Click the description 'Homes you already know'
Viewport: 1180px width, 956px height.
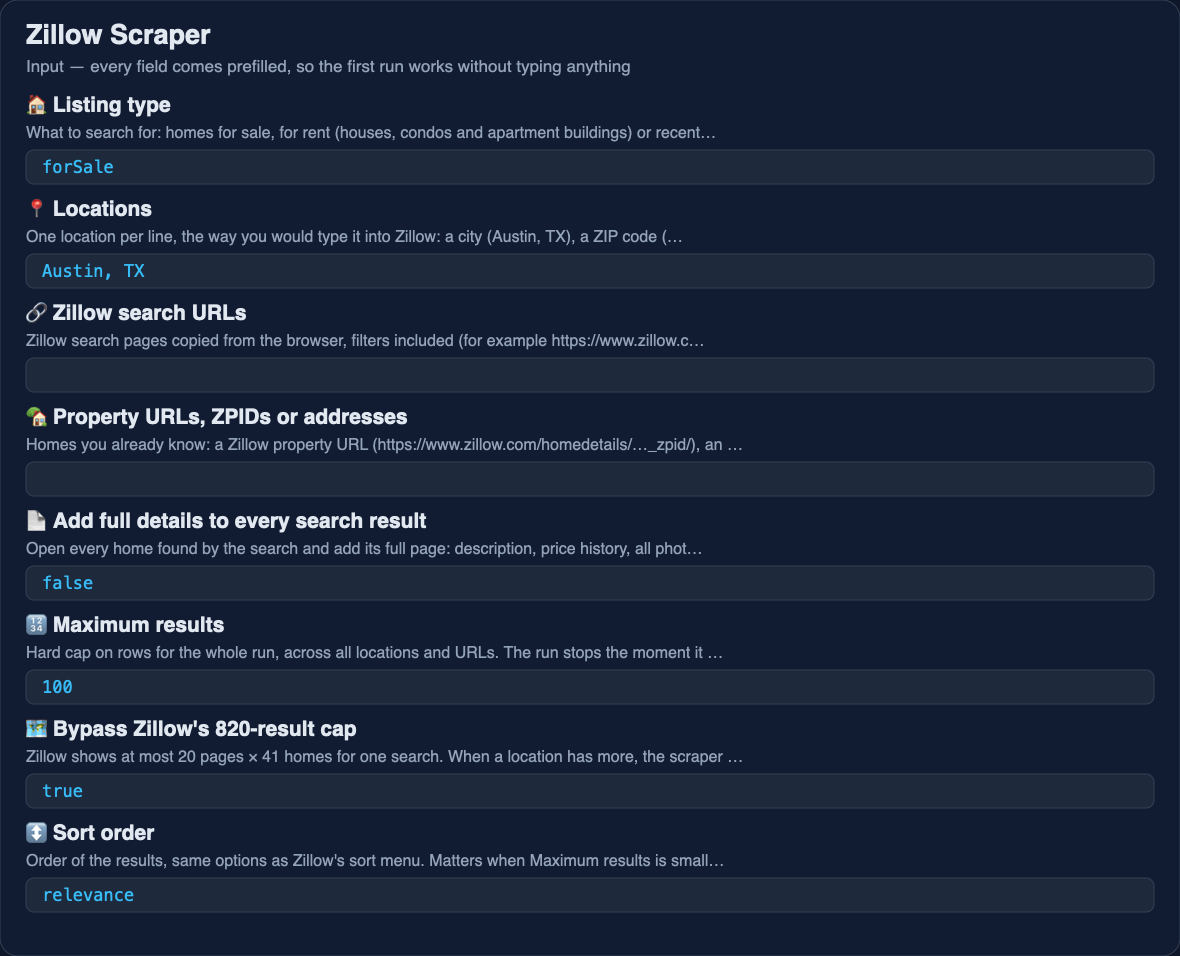tap(385, 444)
